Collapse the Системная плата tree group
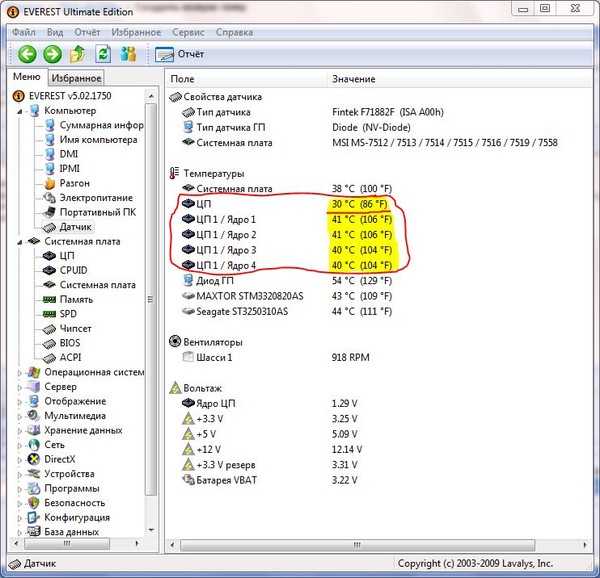The width and height of the screenshot is (600, 578). (20, 242)
